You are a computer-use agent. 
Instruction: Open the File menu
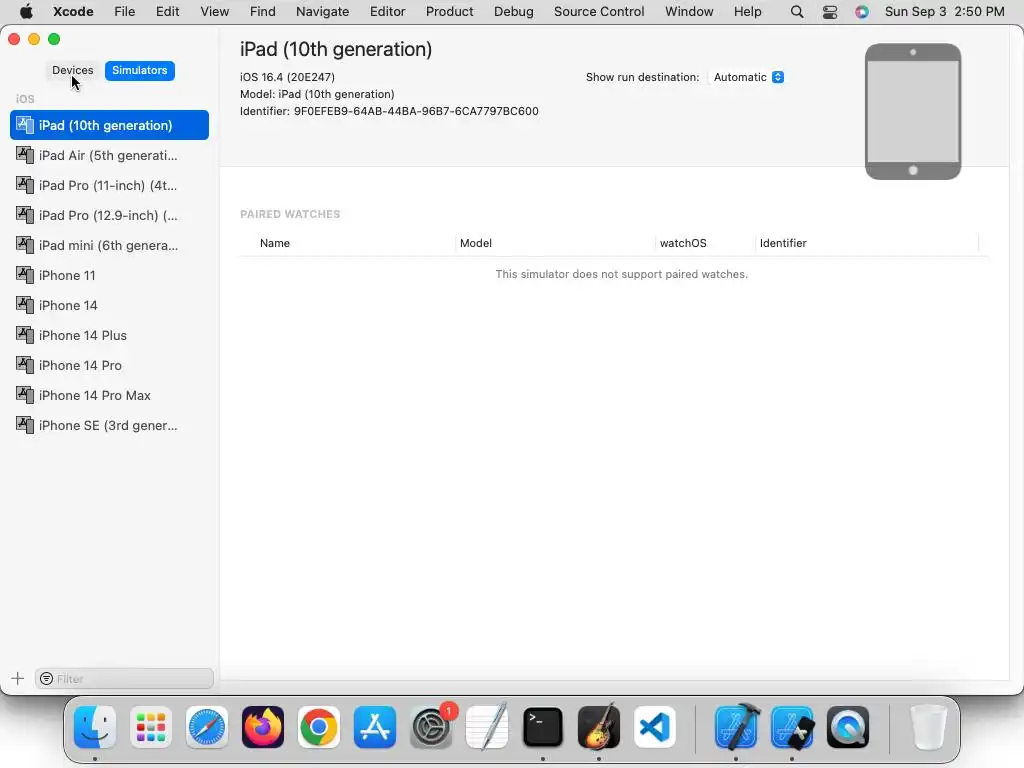tap(124, 12)
